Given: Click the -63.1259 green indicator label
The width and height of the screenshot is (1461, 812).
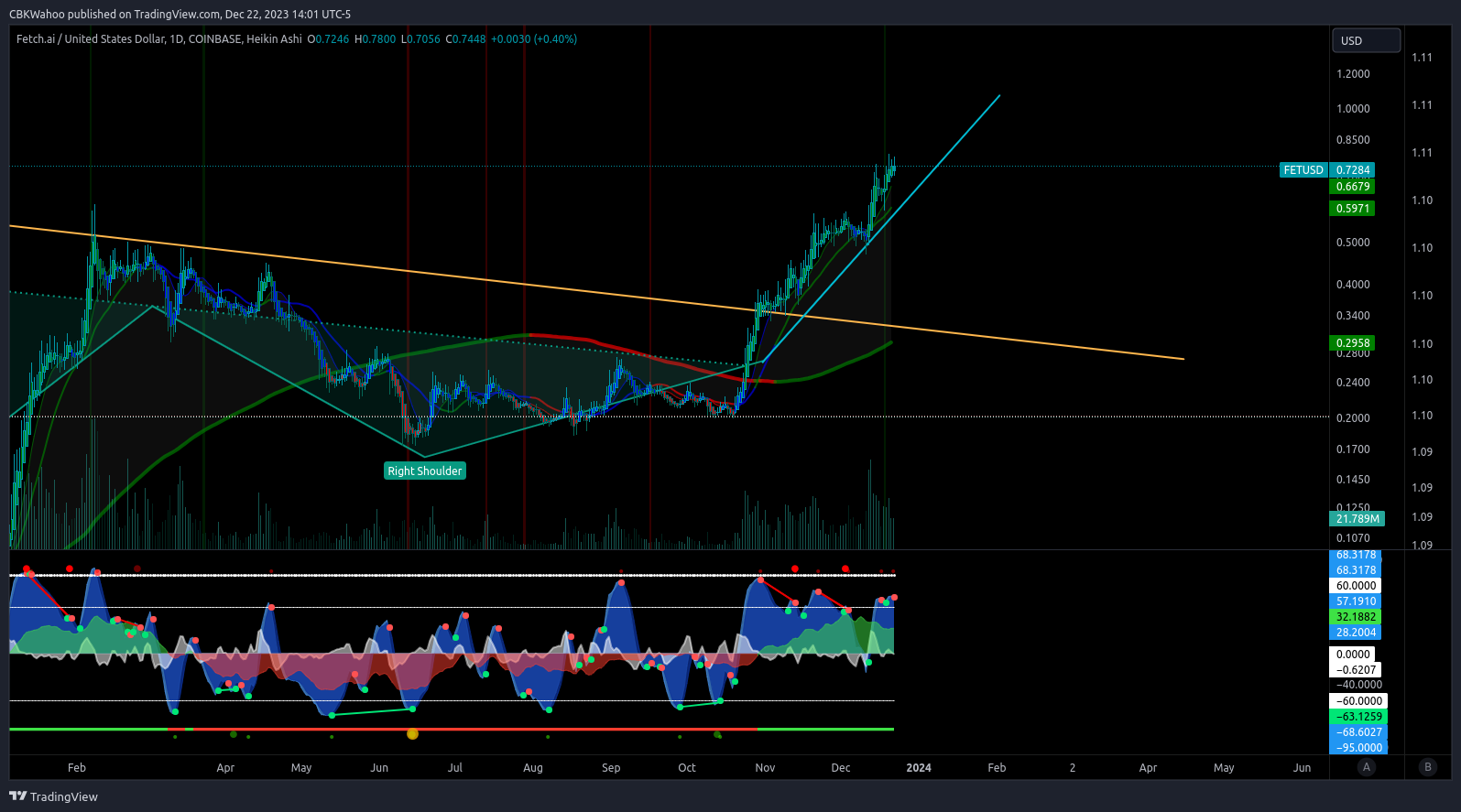Looking at the screenshot, I should coord(1358,717).
